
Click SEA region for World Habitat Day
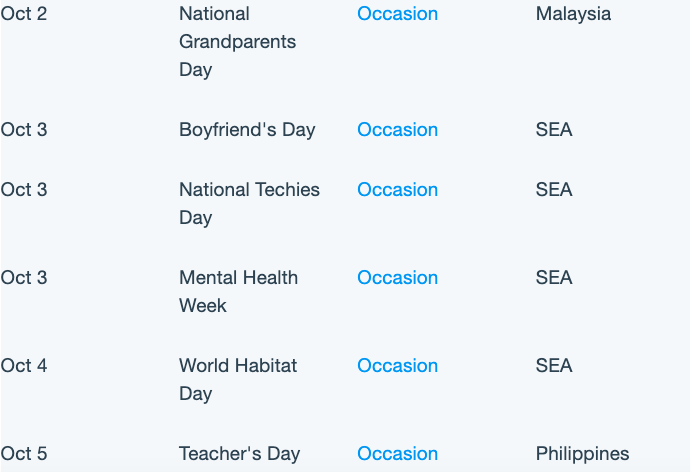pos(554,365)
